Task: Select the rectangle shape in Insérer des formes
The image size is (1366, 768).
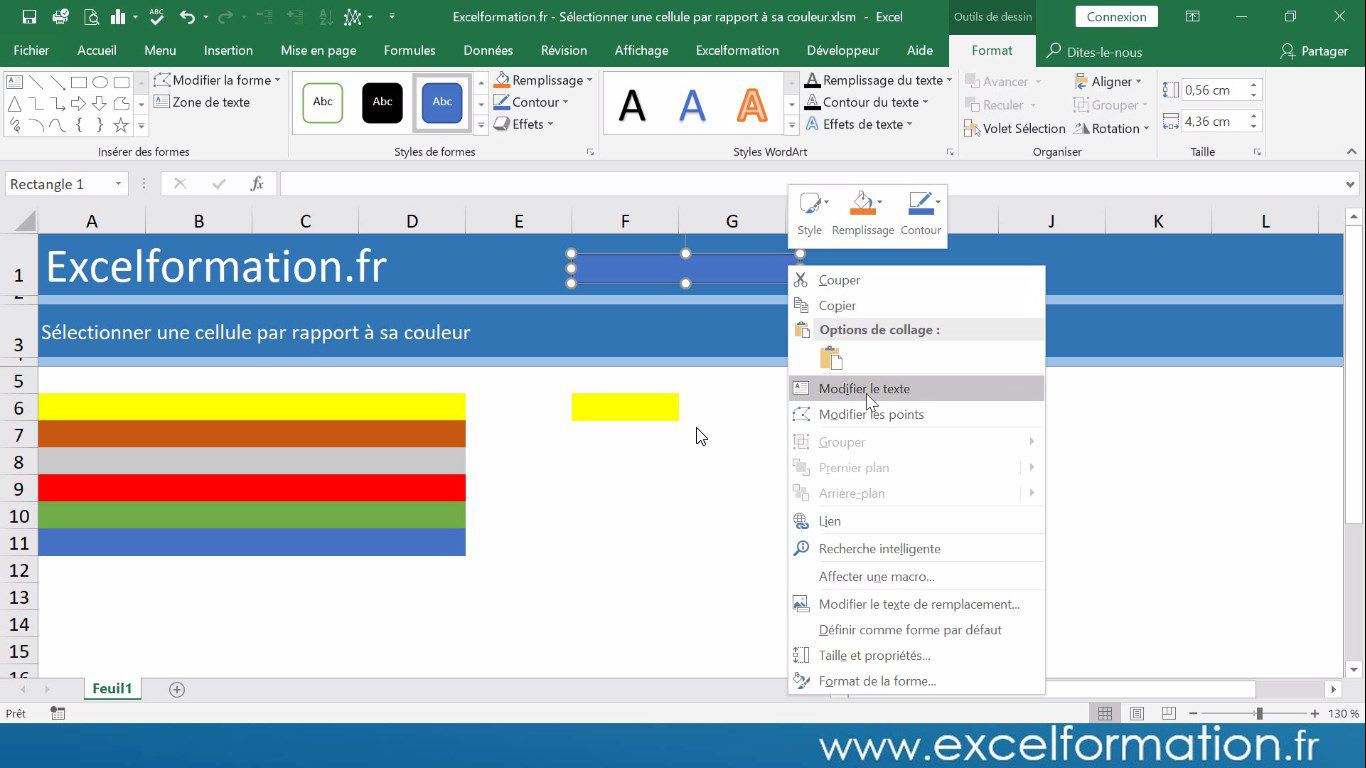Action: [x=79, y=82]
